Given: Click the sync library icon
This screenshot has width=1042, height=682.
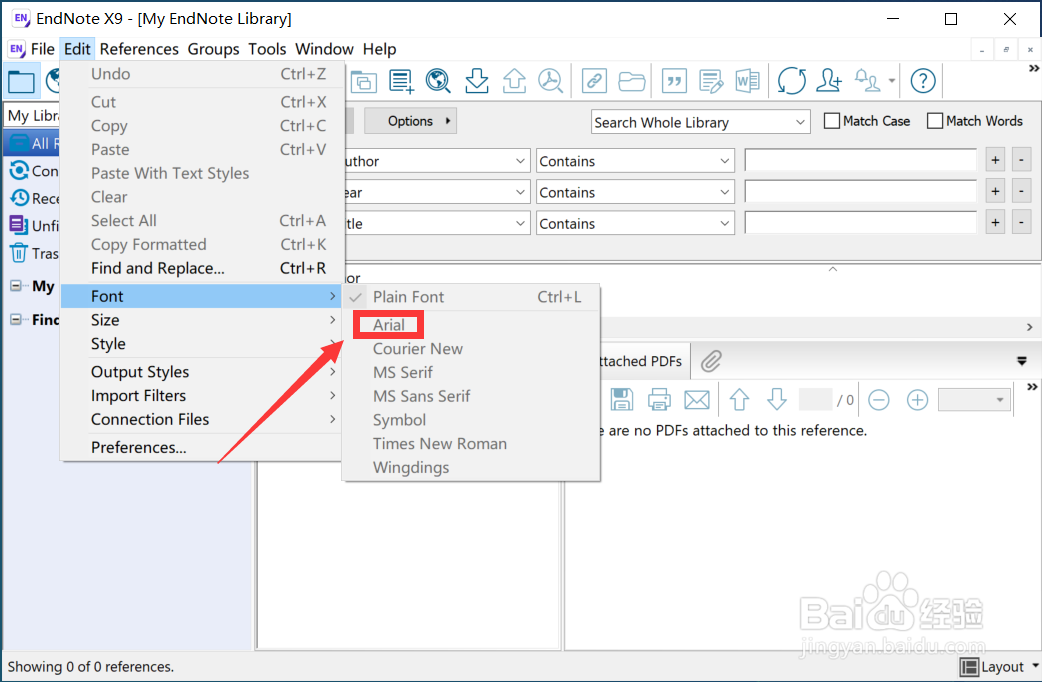Looking at the screenshot, I should [x=791, y=81].
